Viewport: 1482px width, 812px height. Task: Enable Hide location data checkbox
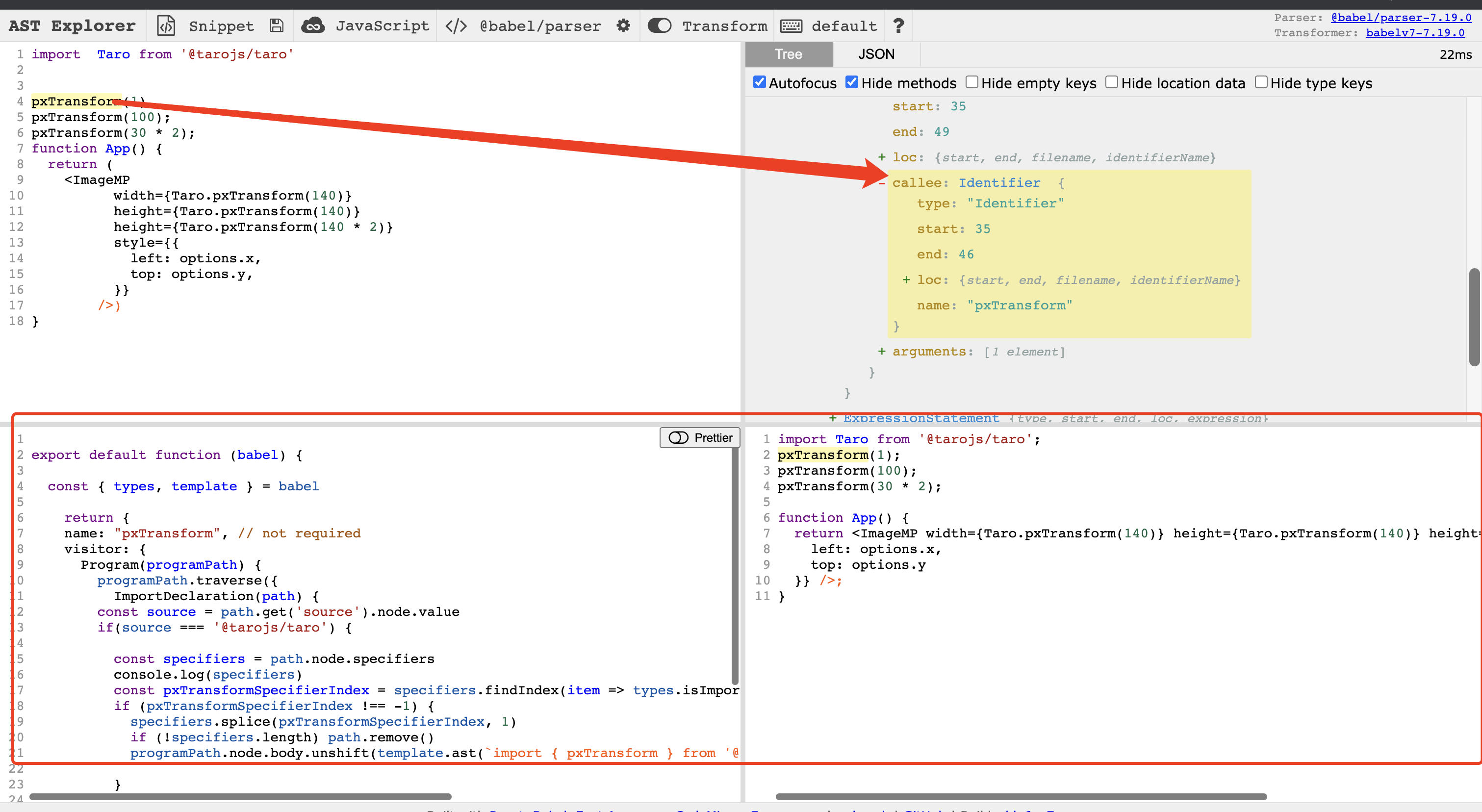coord(1111,82)
